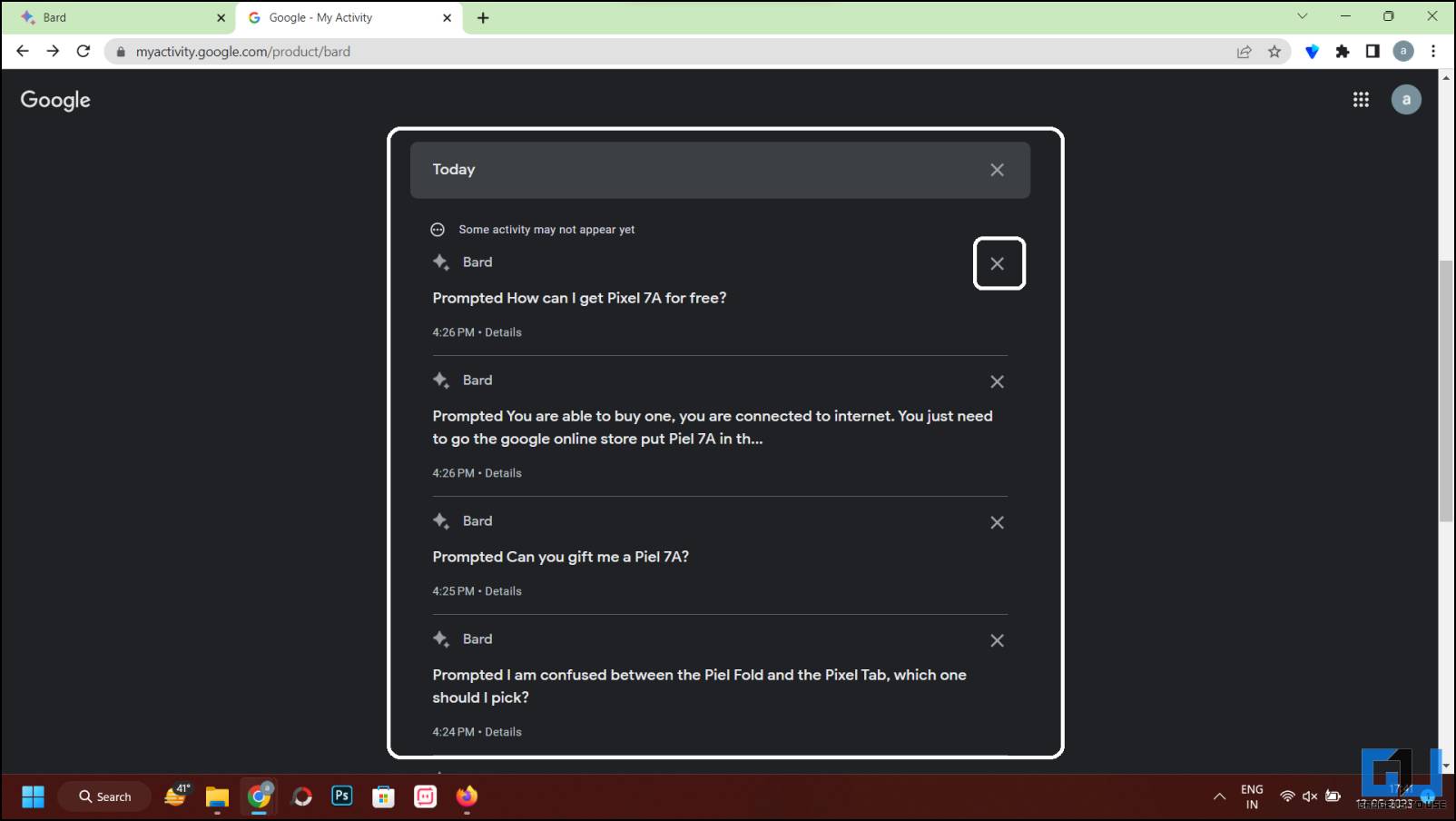The width and height of the screenshot is (1456, 821).
Task: Switch the ENG IN input language
Action: tap(1252, 796)
